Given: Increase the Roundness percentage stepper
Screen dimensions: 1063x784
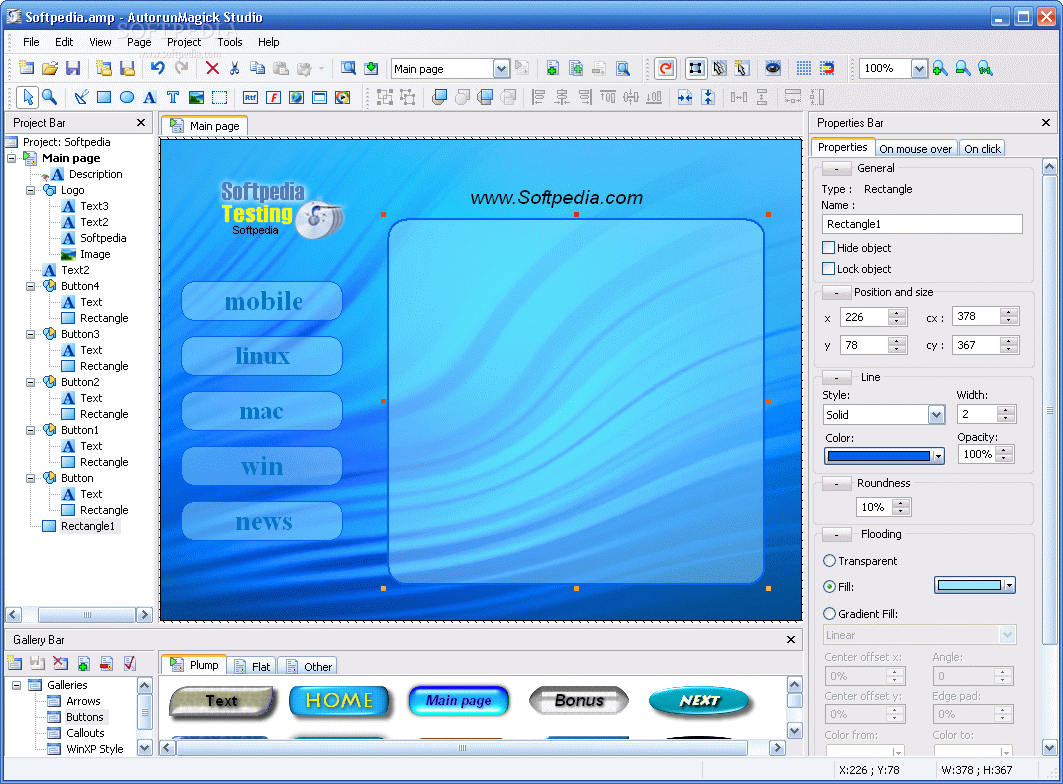Looking at the screenshot, I should coord(901,503).
